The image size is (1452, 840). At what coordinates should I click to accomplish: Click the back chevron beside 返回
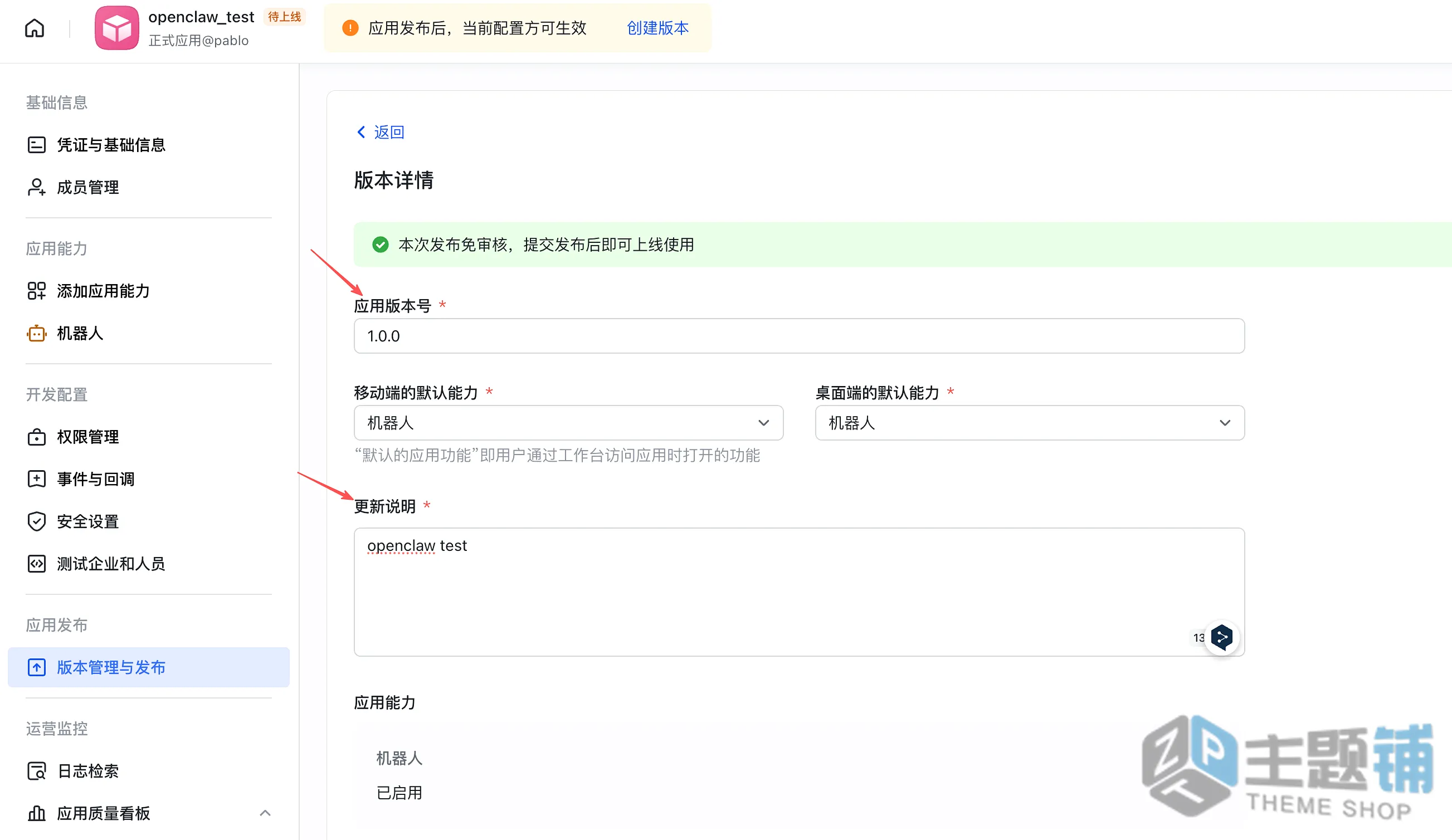(361, 132)
